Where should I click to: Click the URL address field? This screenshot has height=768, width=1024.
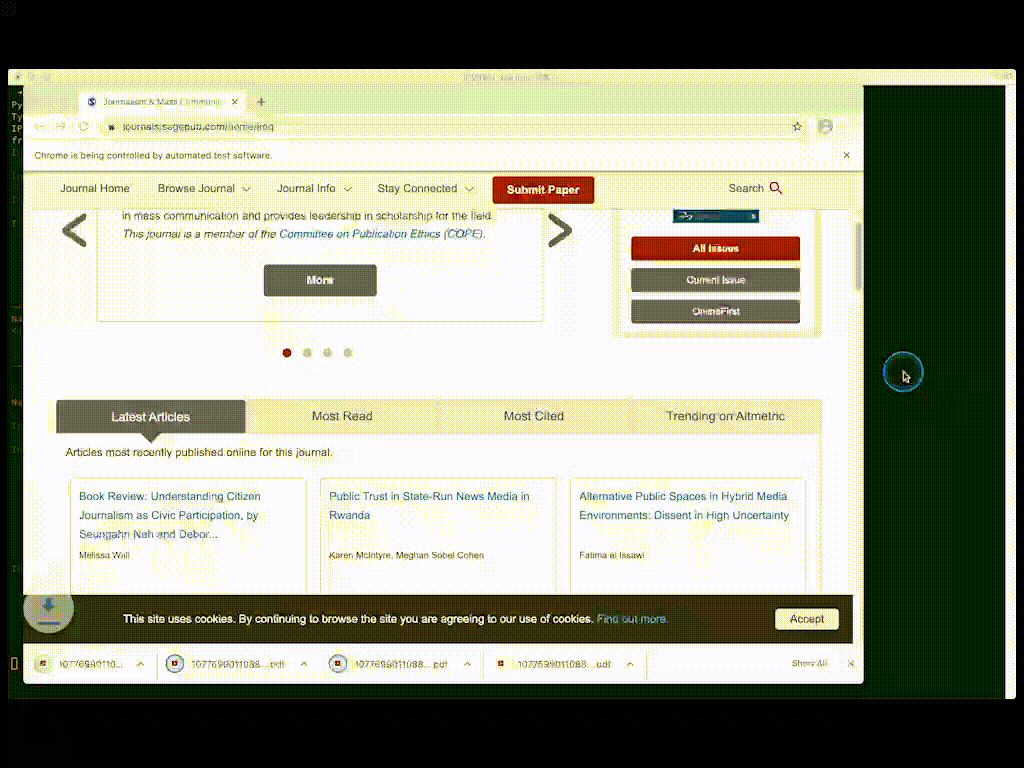tap(451, 127)
